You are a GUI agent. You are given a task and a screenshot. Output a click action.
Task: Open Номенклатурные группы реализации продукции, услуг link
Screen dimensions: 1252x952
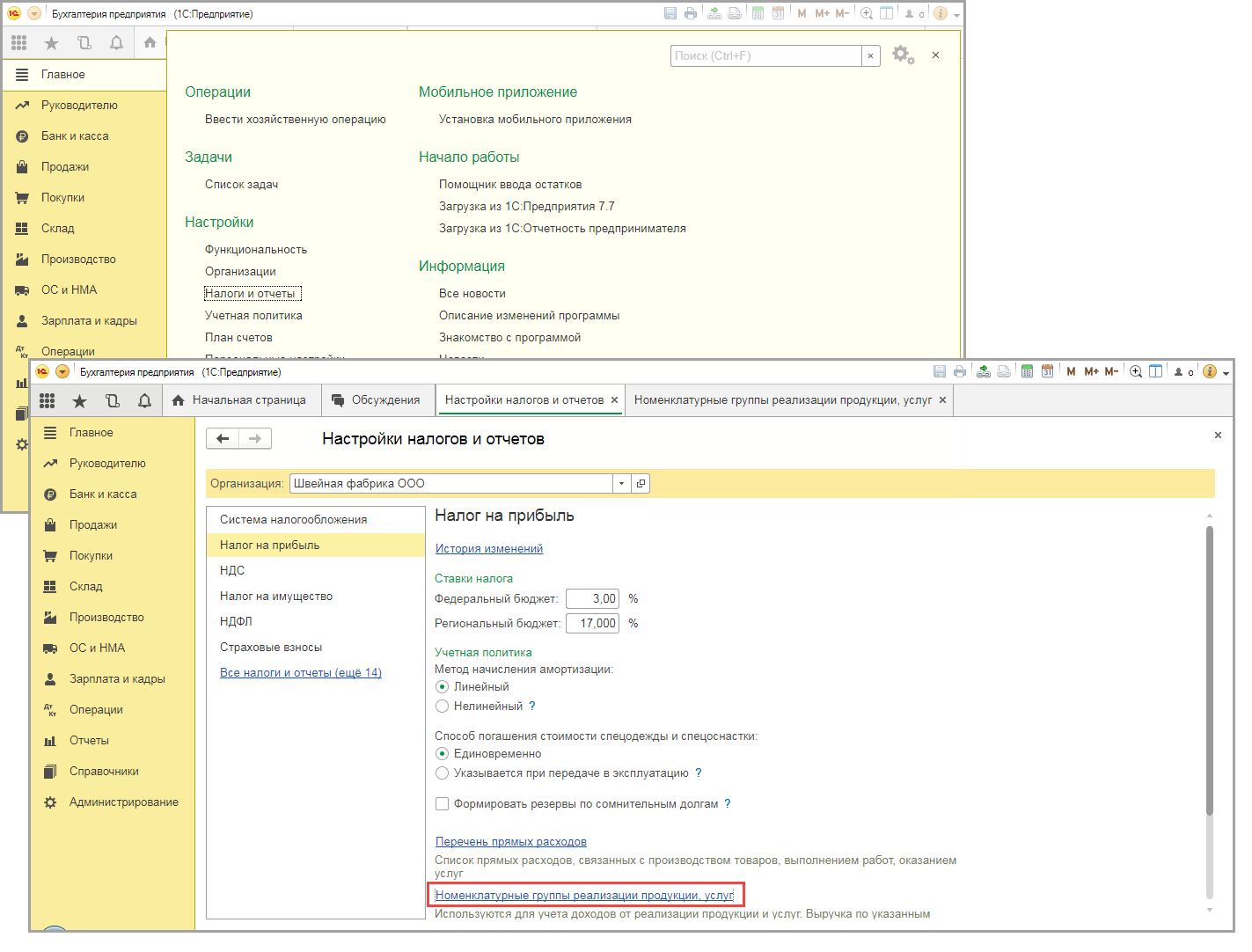584,896
